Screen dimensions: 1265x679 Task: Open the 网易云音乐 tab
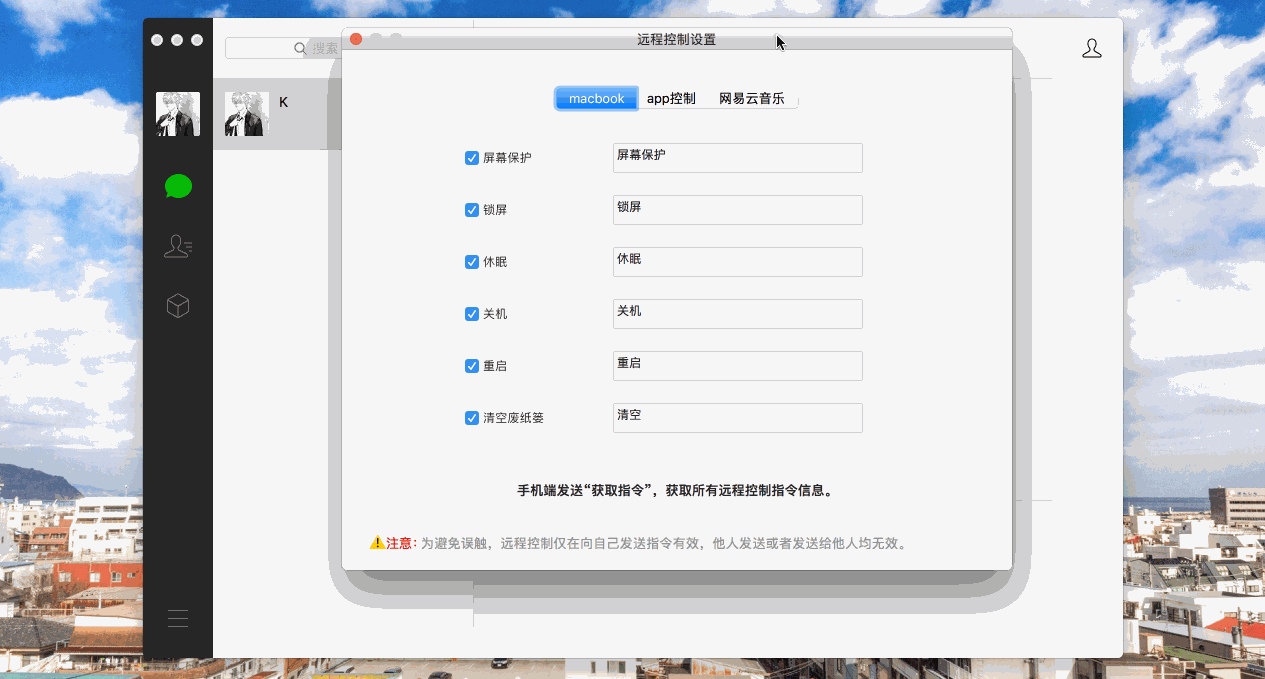point(751,98)
